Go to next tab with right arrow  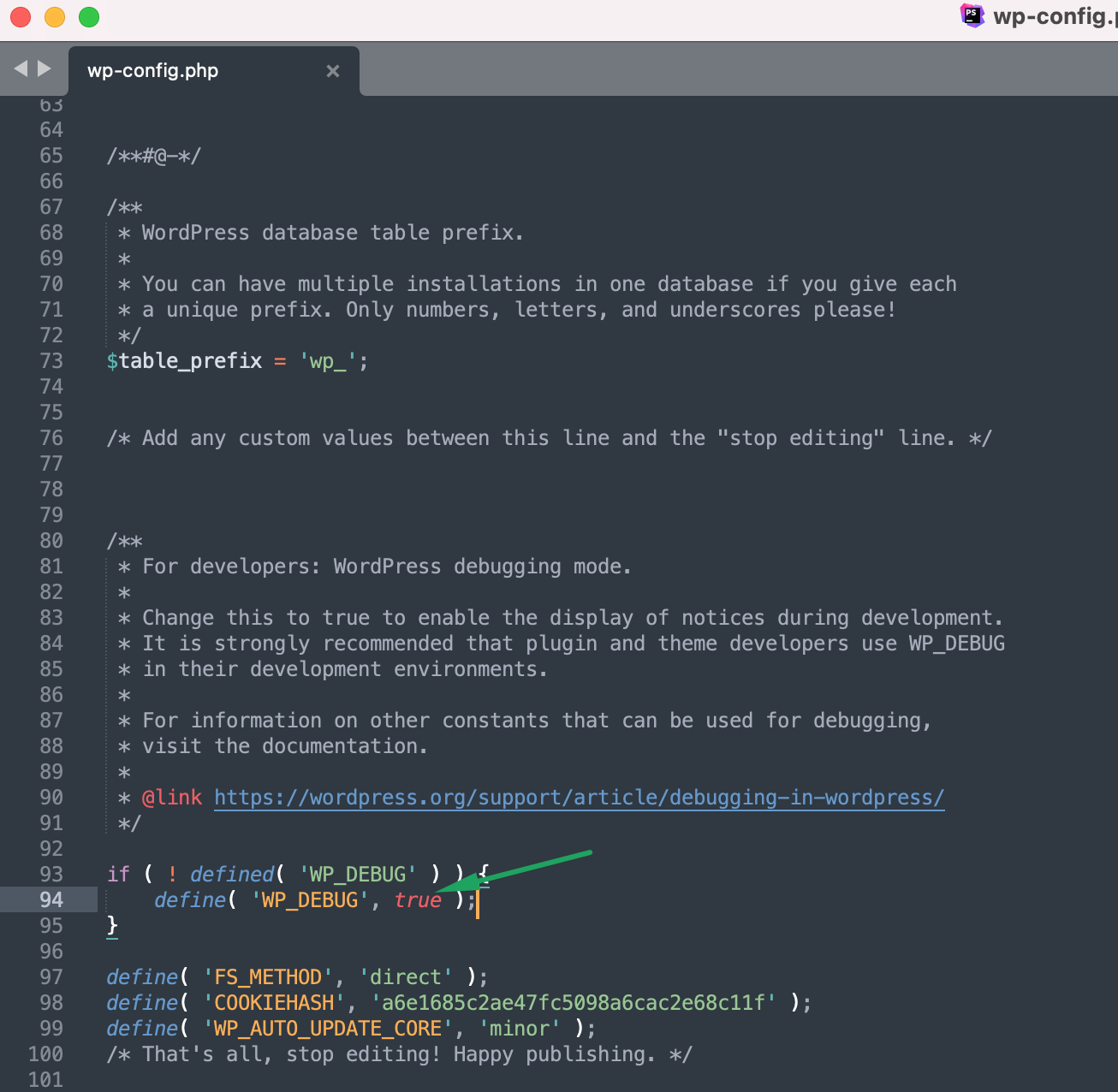pyautogui.click(x=45, y=68)
